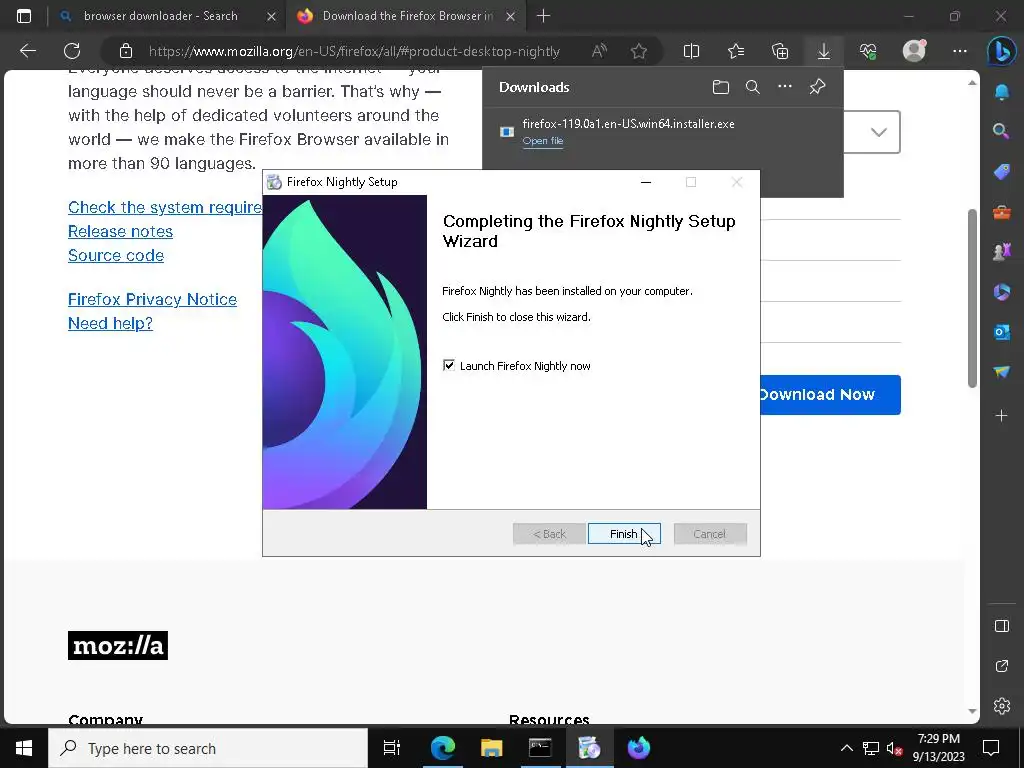The image size is (1024, 768).
Task: Open sidebar settings gear icon
Action: [x=1002, y=706]
